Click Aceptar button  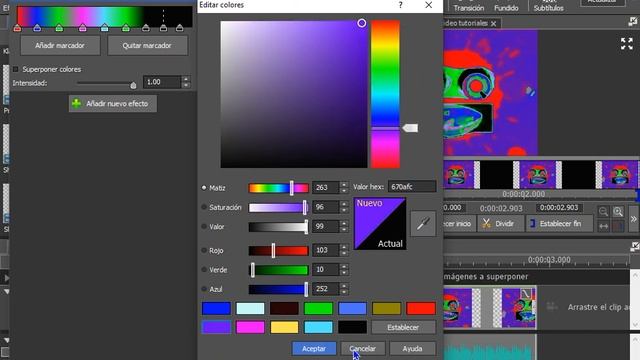314,349
